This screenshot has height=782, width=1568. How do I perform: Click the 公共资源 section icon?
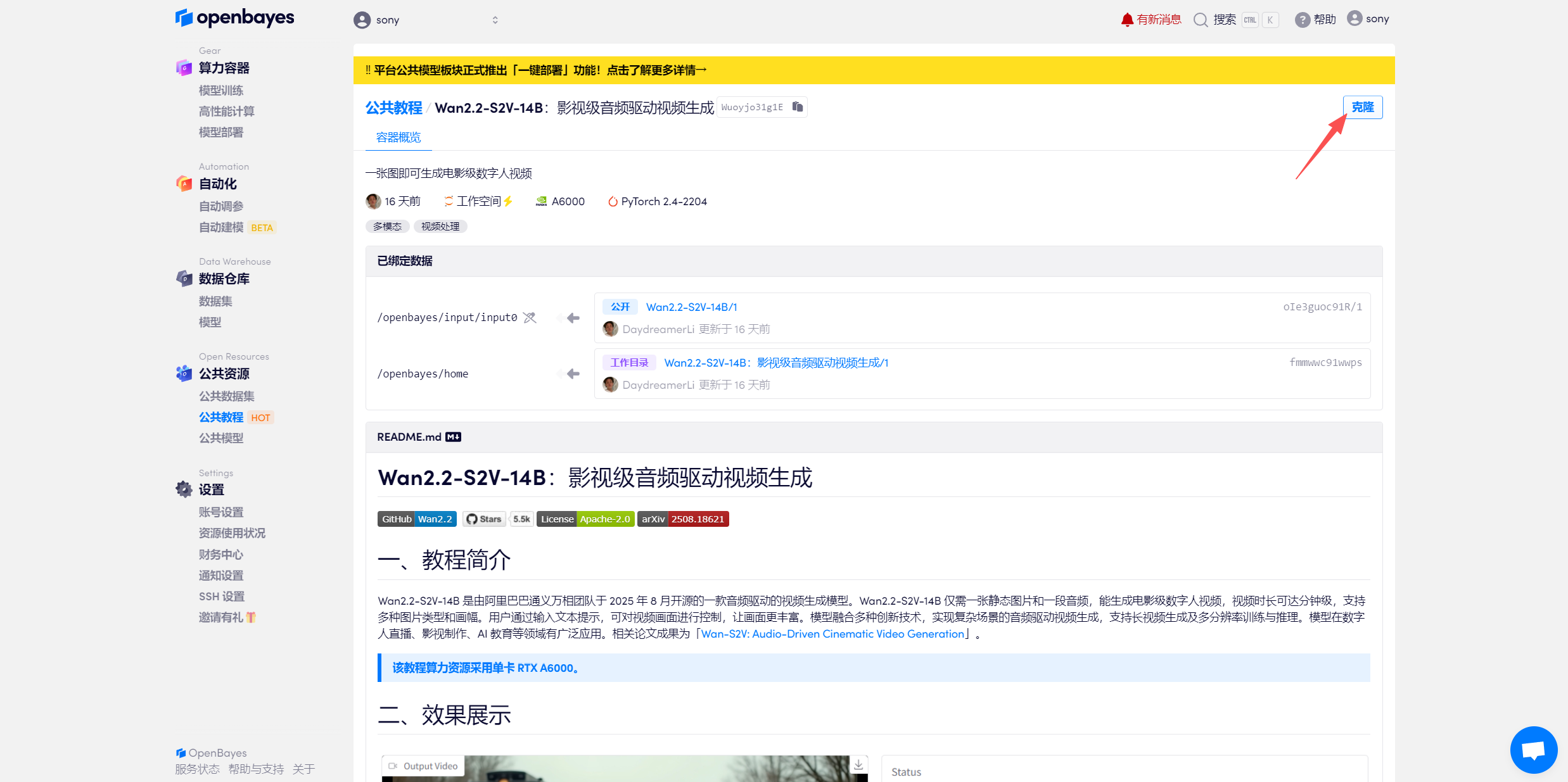[184, 374]
